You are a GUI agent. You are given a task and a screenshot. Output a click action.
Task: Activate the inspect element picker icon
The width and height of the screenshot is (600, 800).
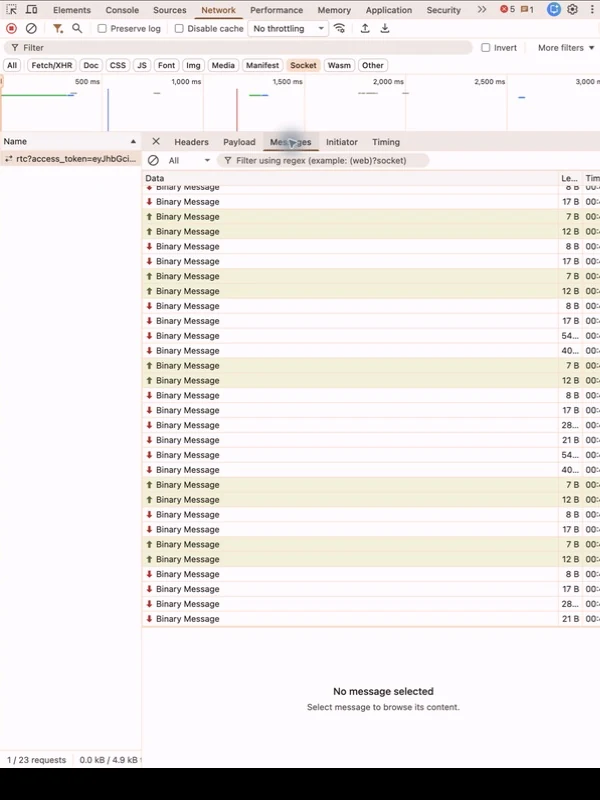[11, 10]
